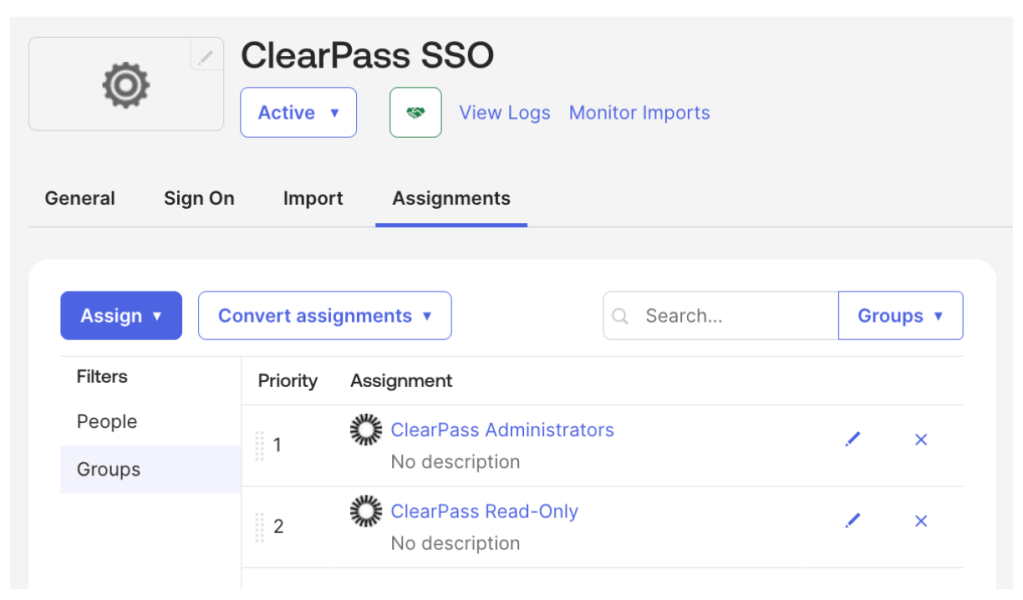This screenshot has width=1023, height=600.
Task: Open the Active status dropdown
Action: tap(298, 113)
